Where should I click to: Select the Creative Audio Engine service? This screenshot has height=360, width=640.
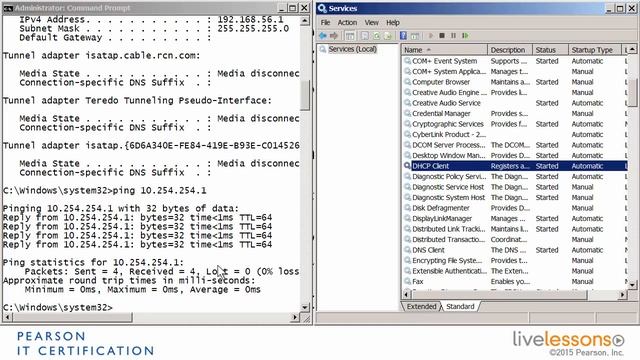point(515,92)
